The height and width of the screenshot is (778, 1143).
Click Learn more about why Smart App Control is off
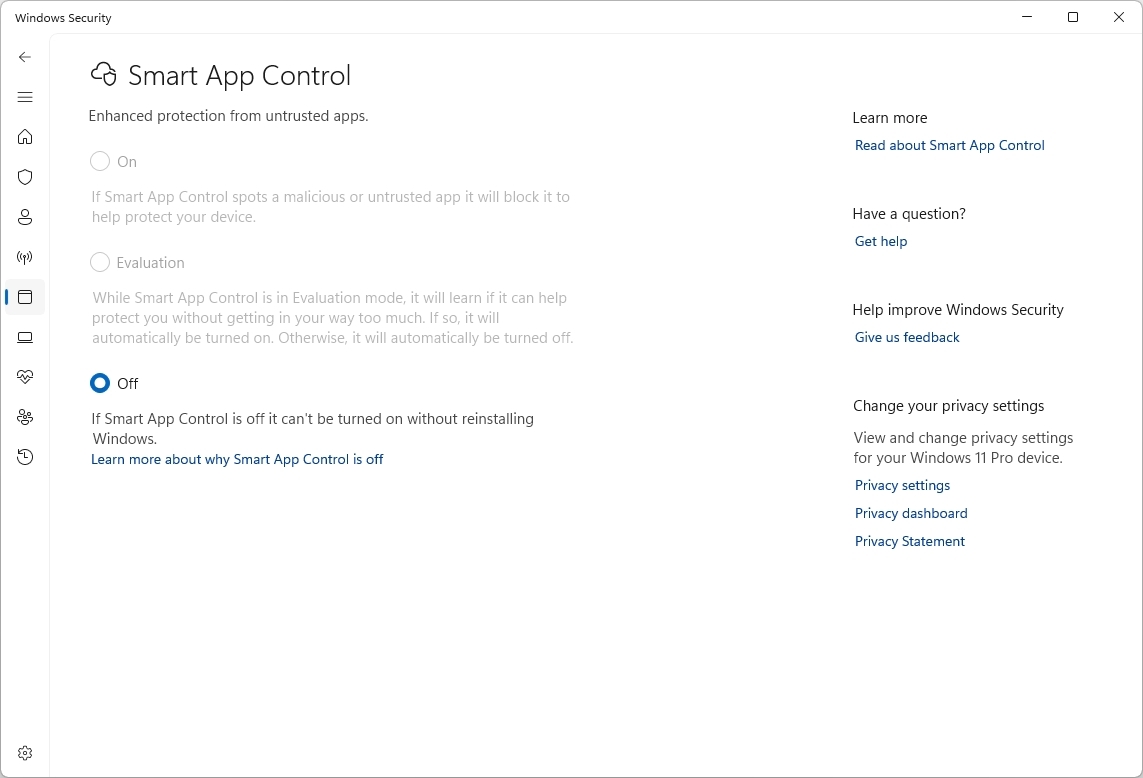point(237,459)
